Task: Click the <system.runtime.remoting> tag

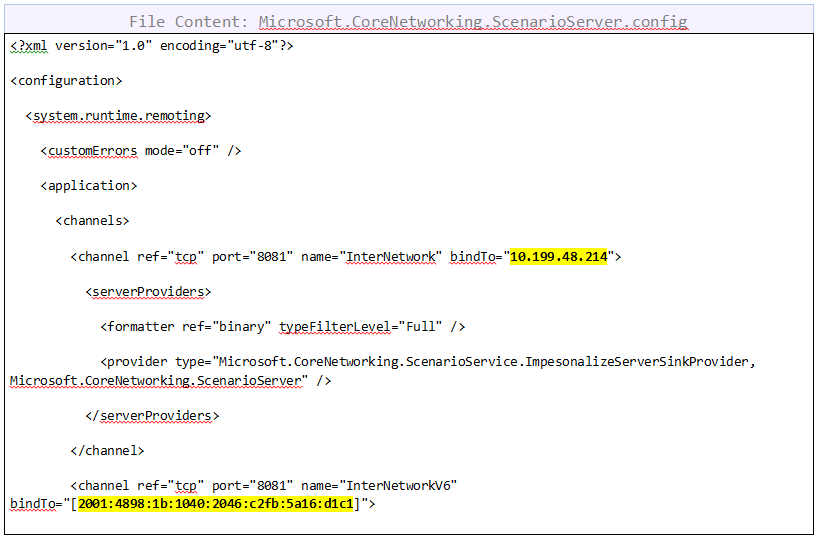Action: coord(118,116)
